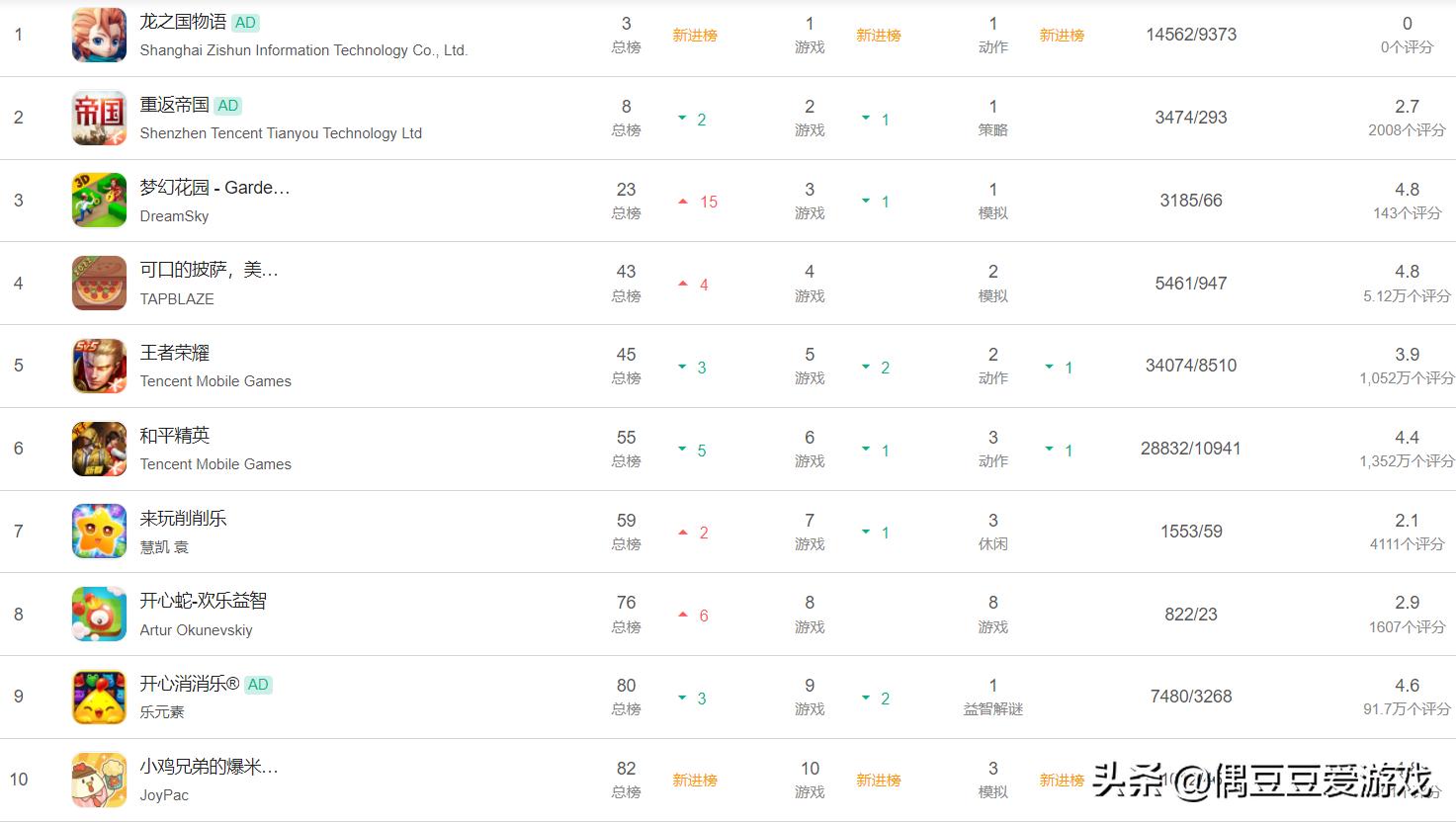Open Tencent Mobile Games under 和平精英
Image resolution: width=1456 pixels, height=823 pixels.
(215, 464)
